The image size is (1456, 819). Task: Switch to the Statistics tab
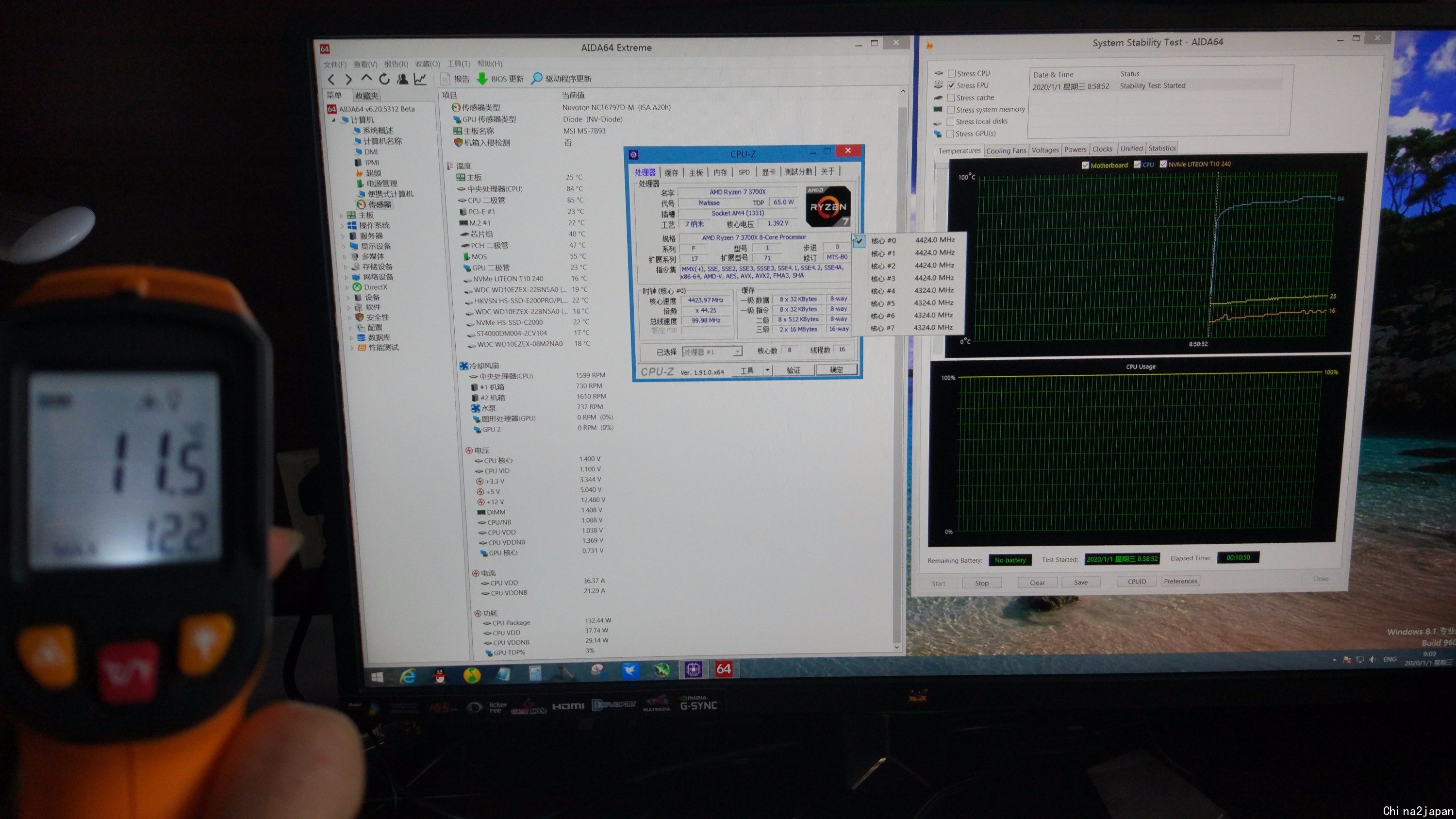(1161, 148)
